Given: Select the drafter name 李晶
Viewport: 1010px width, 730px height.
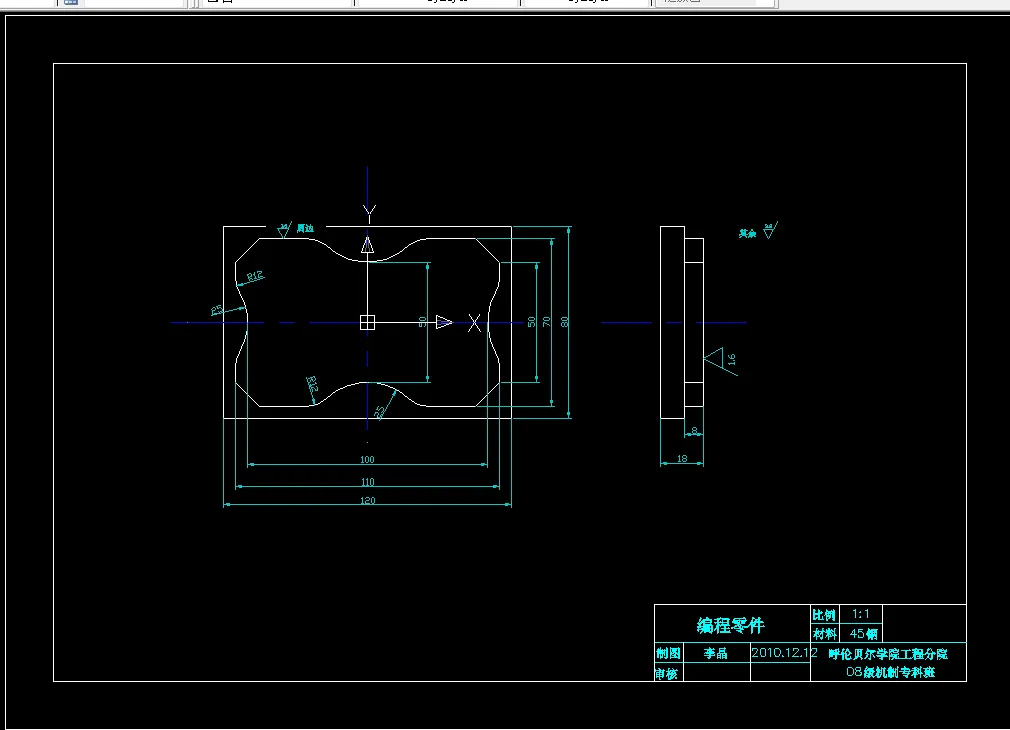Looking at the screenshot, I should click(x=716, y=653).
